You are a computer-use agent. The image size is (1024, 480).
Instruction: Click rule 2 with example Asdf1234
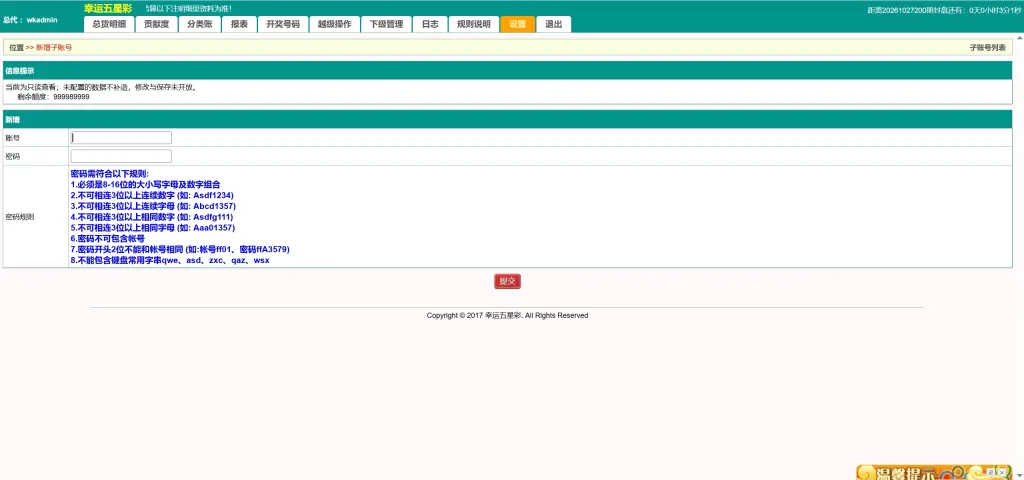coord(152,195)
